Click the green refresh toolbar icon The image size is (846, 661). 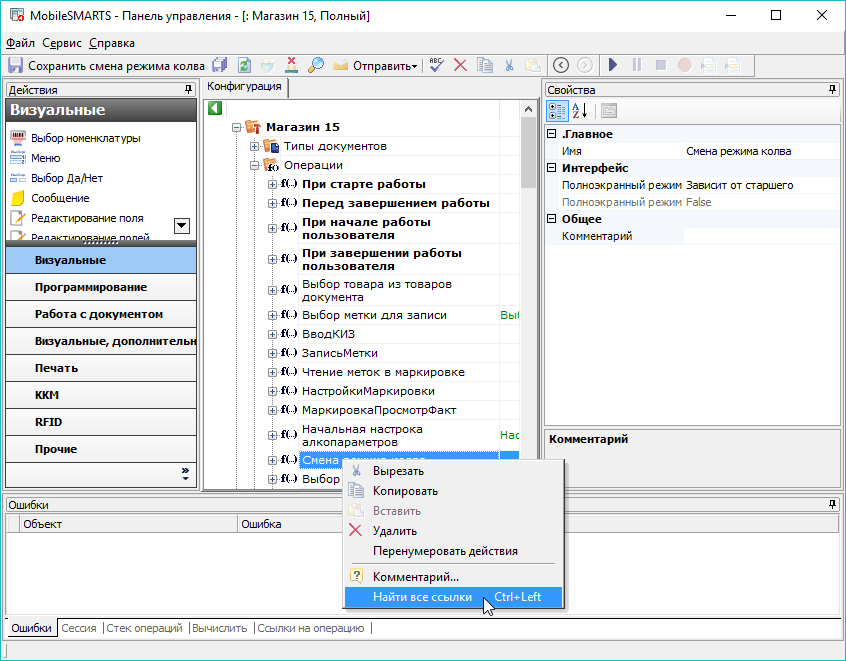[244, 65]
